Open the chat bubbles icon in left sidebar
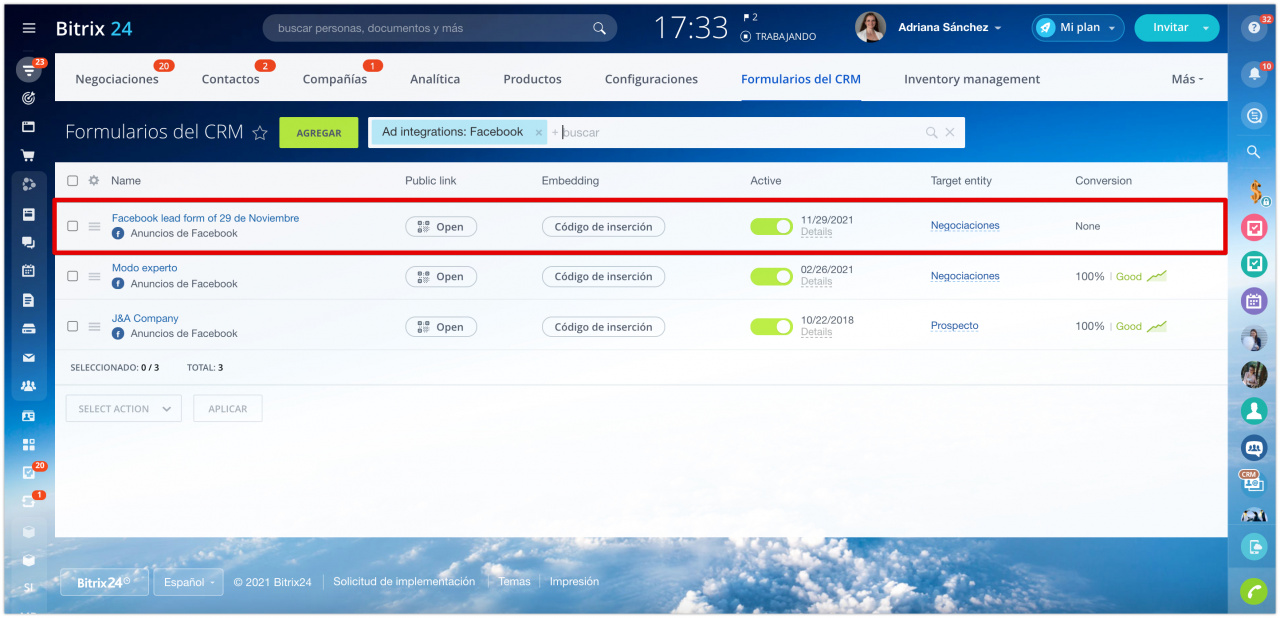1280x618 pixels. [x=29, y=242]
